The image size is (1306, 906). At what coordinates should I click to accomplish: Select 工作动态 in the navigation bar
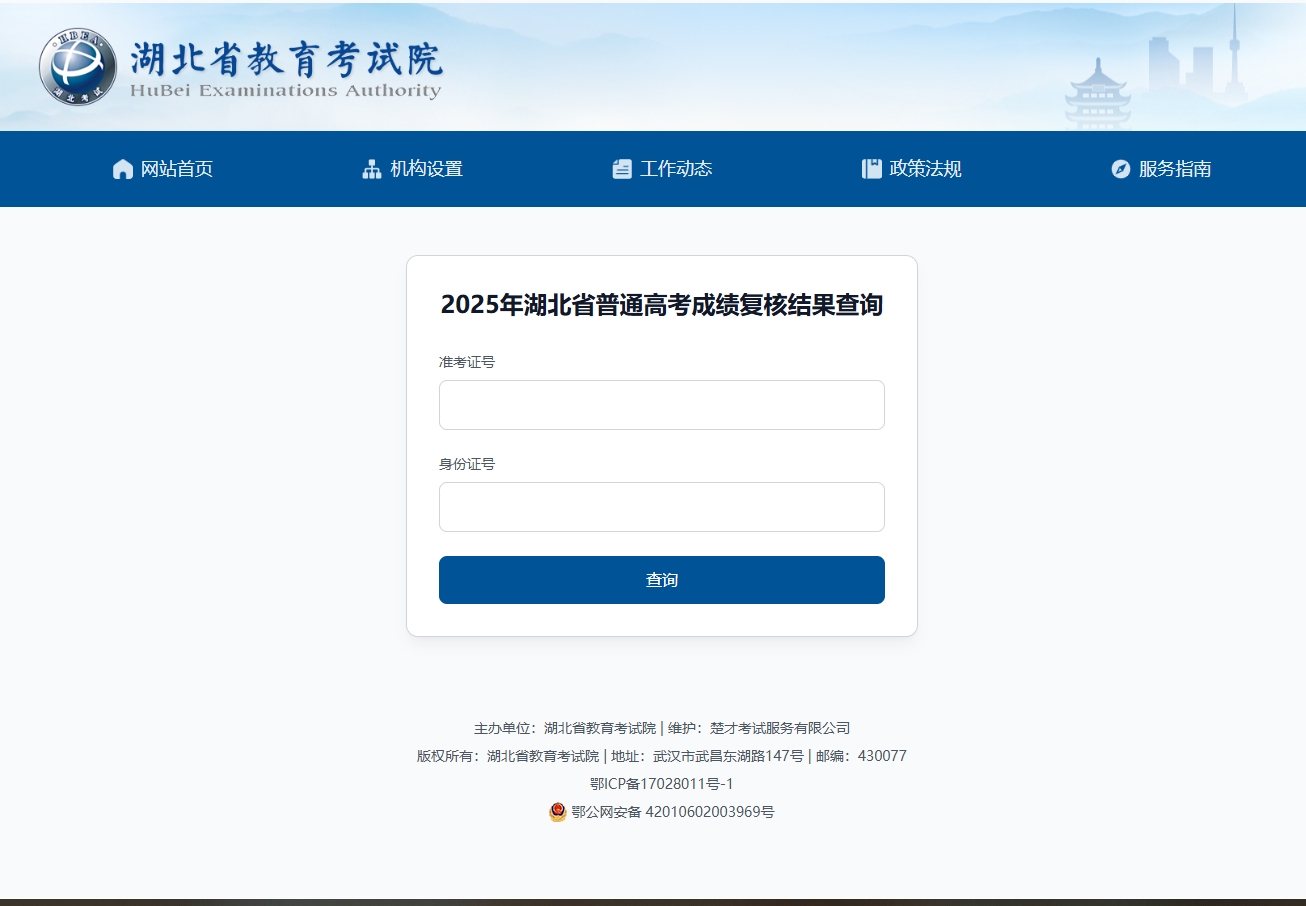click(x=676, y=168)
